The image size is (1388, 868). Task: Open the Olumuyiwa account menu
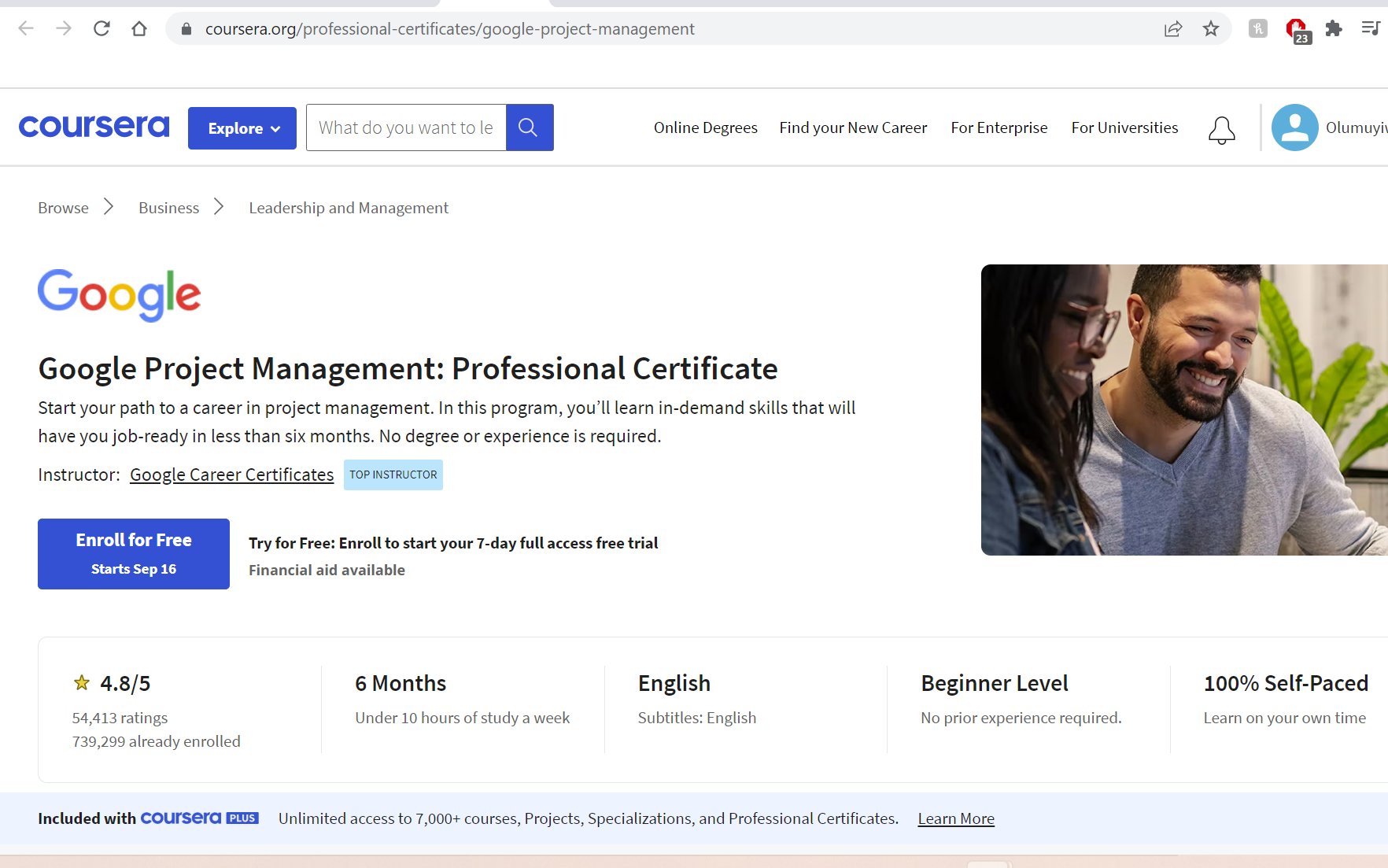(1357, 127)
